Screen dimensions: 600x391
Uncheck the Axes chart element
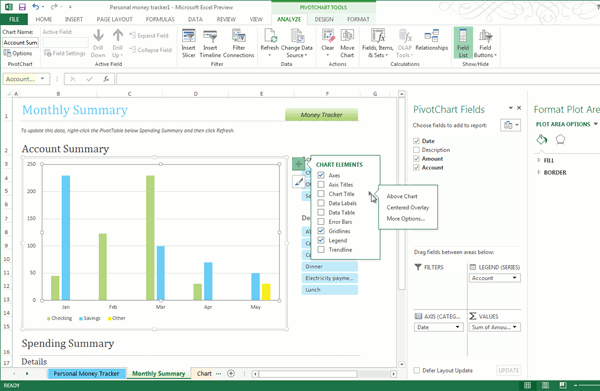click(x=321, y=175)
